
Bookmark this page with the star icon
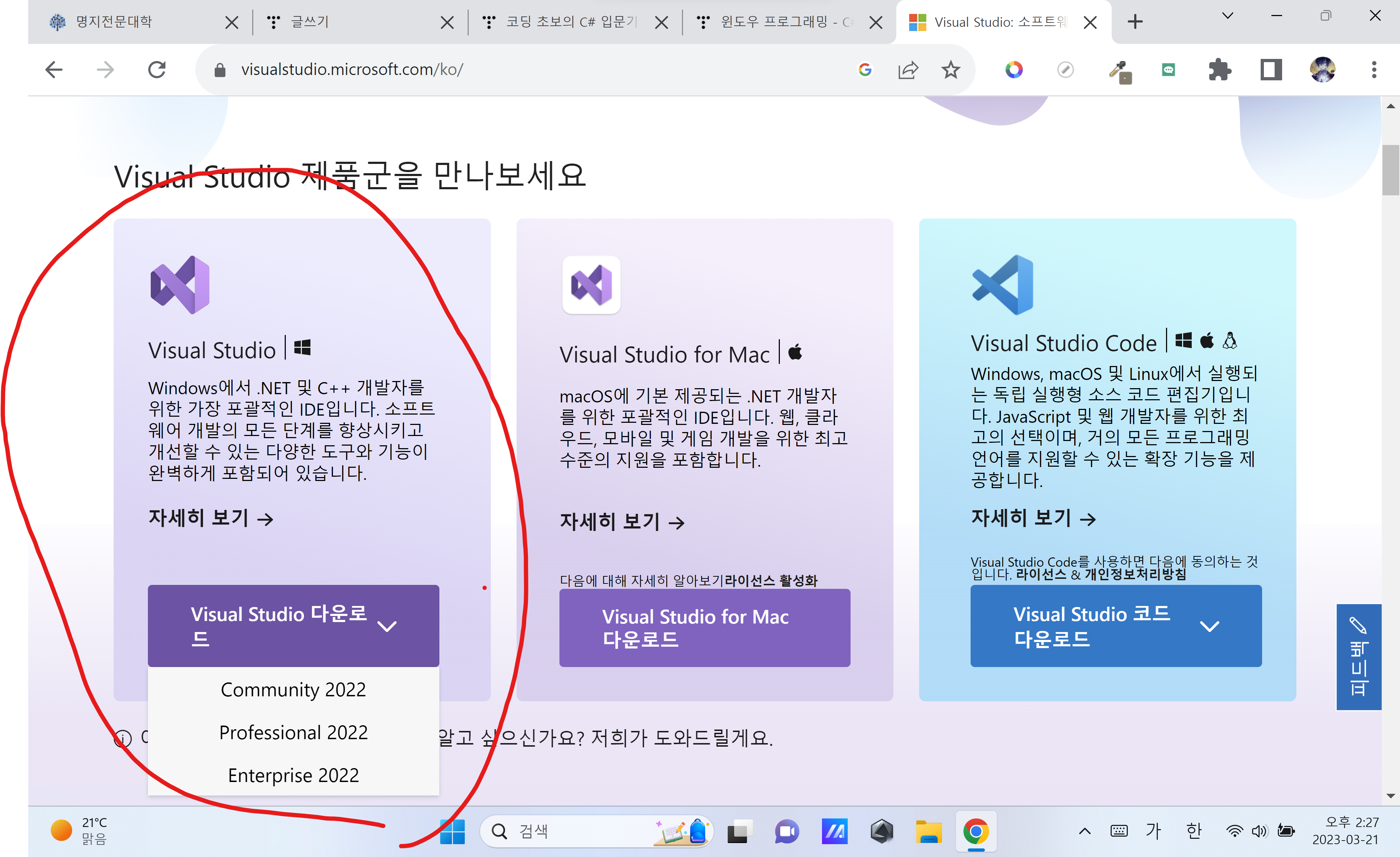point(951,70)
